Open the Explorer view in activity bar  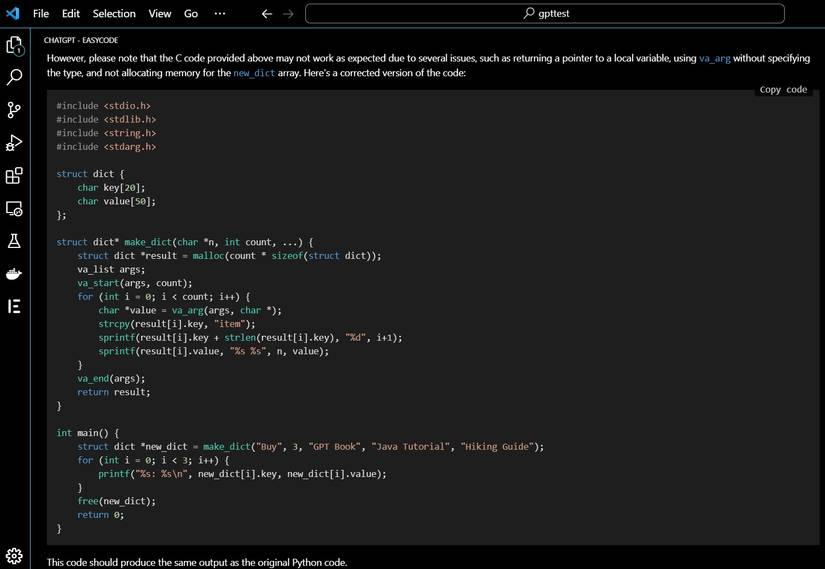pos(14,45)
